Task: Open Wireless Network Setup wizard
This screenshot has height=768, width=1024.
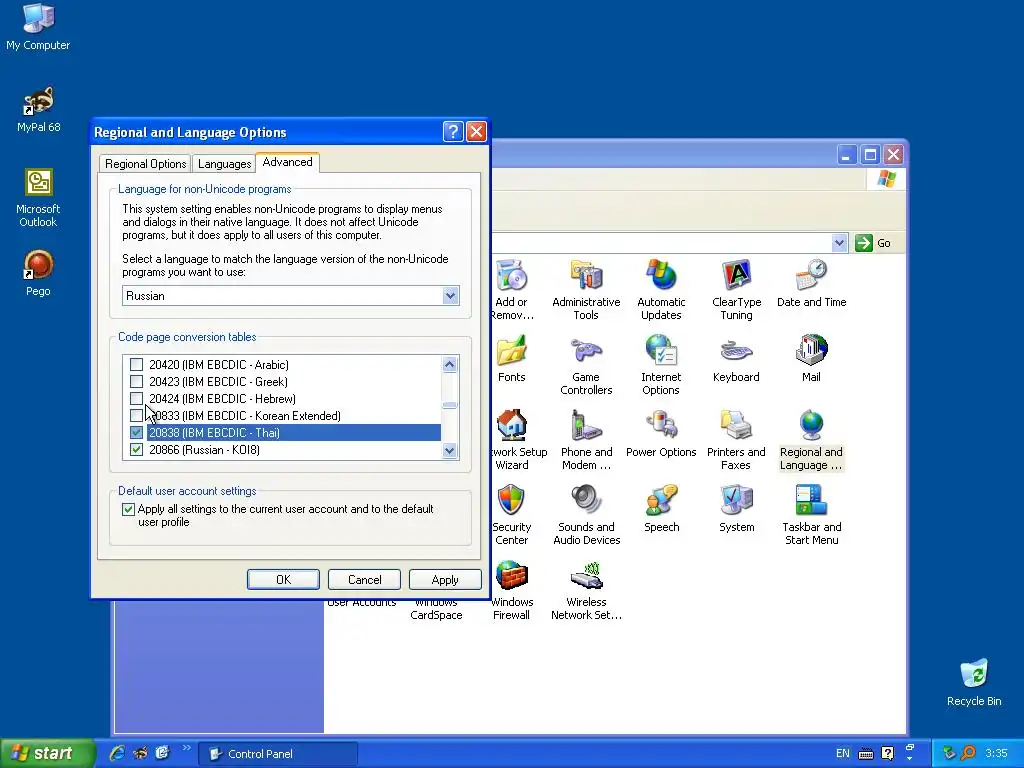Action: point(586,590)
